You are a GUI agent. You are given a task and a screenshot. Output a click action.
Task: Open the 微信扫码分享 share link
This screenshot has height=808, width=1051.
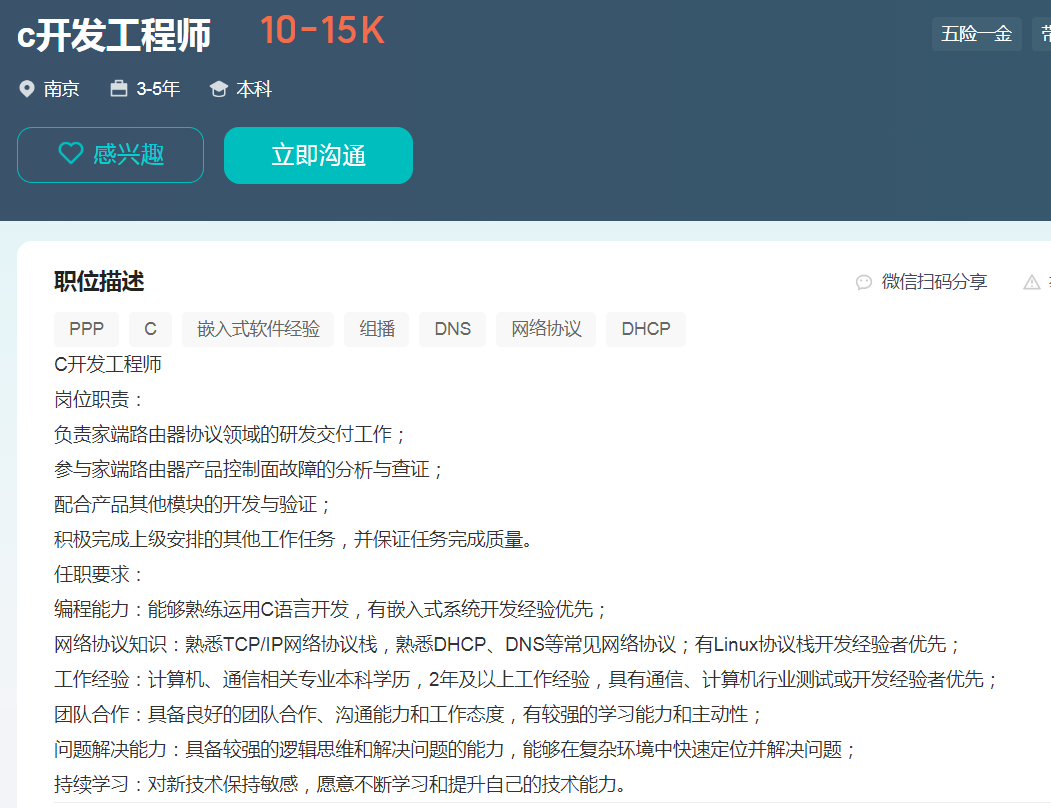tap(934, 282)
